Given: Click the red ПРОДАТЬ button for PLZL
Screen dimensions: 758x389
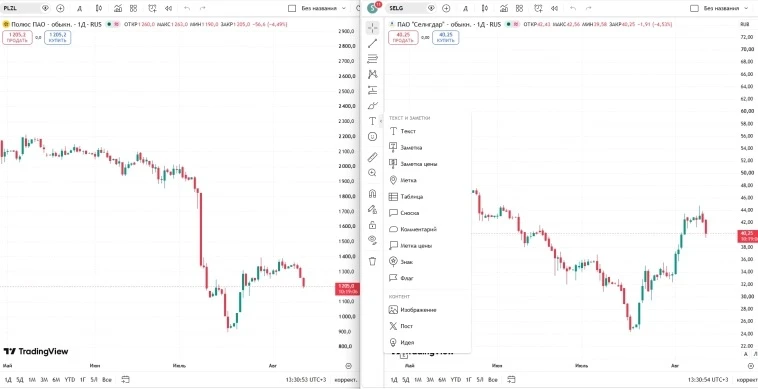Looking at the screenshot, I should pyautogui.click(x=17, y=37).
